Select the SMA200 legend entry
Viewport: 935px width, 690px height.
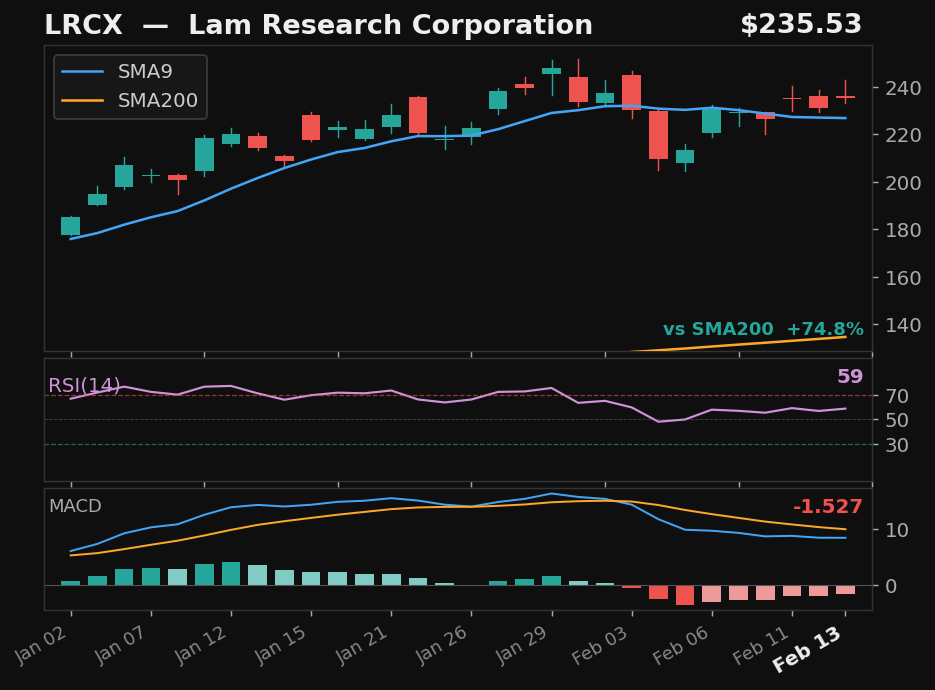click(x=129, y=100)
